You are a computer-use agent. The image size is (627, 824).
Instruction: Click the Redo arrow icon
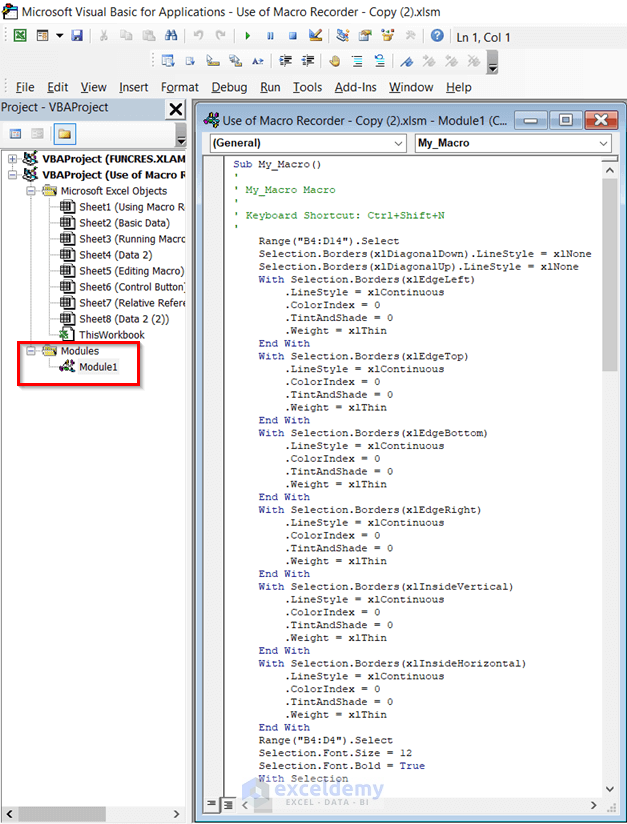coord(221,36)
